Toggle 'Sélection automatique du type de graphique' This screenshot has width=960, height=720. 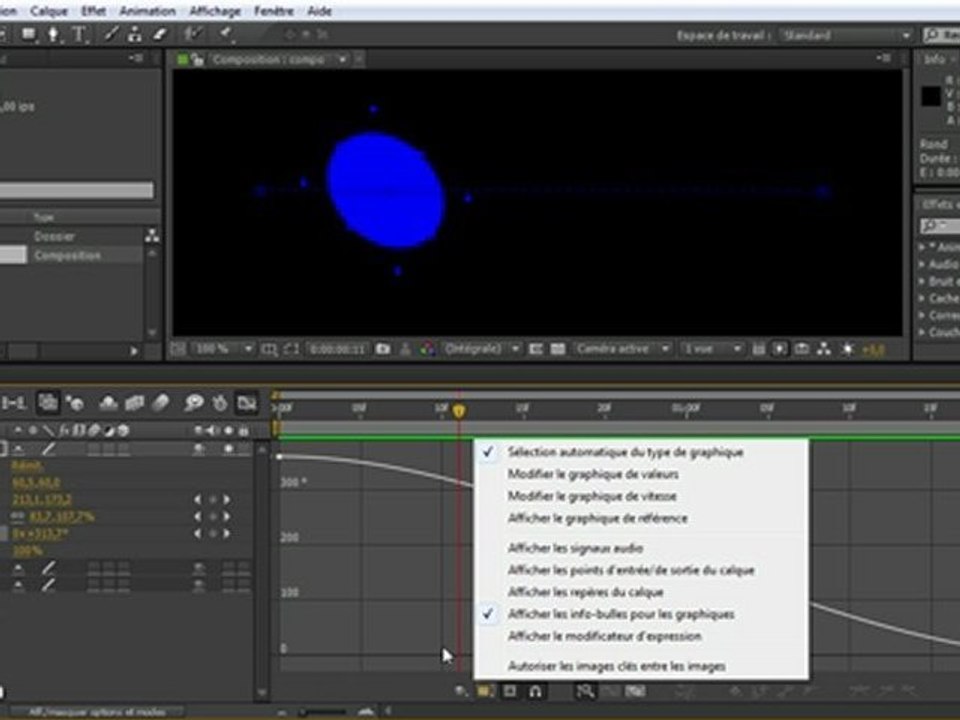coord(641,452)
